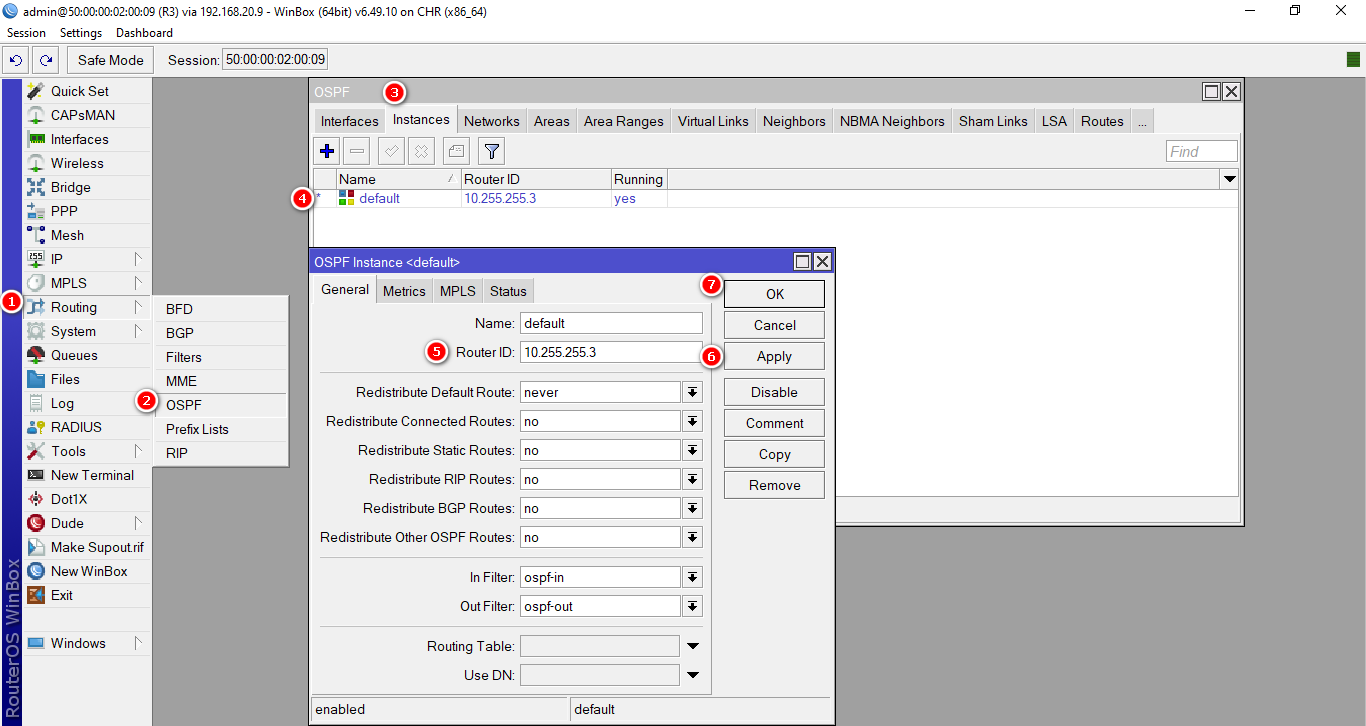Image resolution: width=1366 pixels, height=726 pixels.
Task: Click the redo arrow in top toolbar
Action: tap(45, 60)
